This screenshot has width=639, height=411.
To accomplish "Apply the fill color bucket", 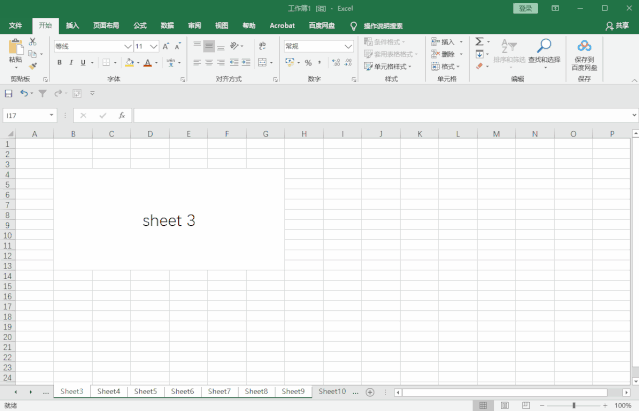I will pos(130,62).
